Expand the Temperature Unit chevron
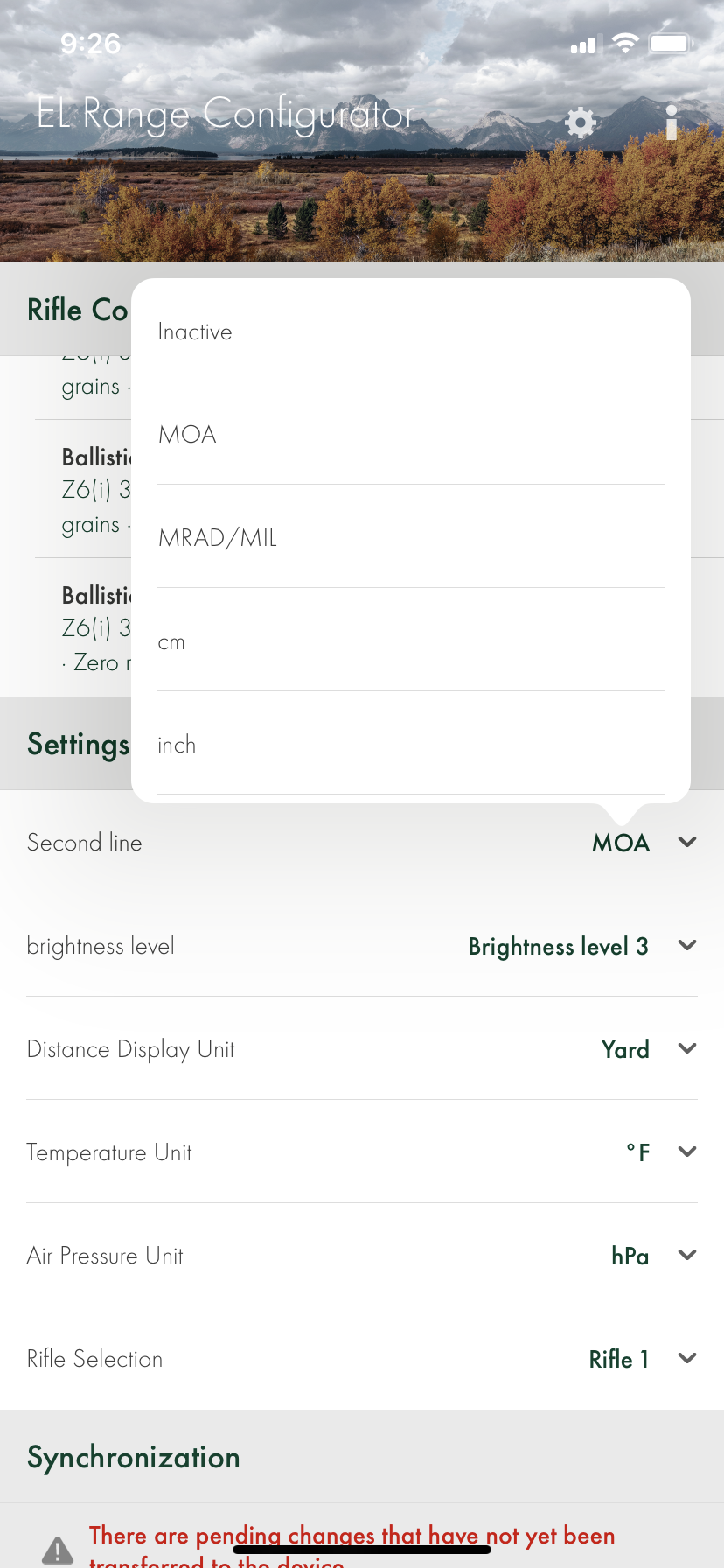This screenshot has width=724, height=1568. (687, 1152)
